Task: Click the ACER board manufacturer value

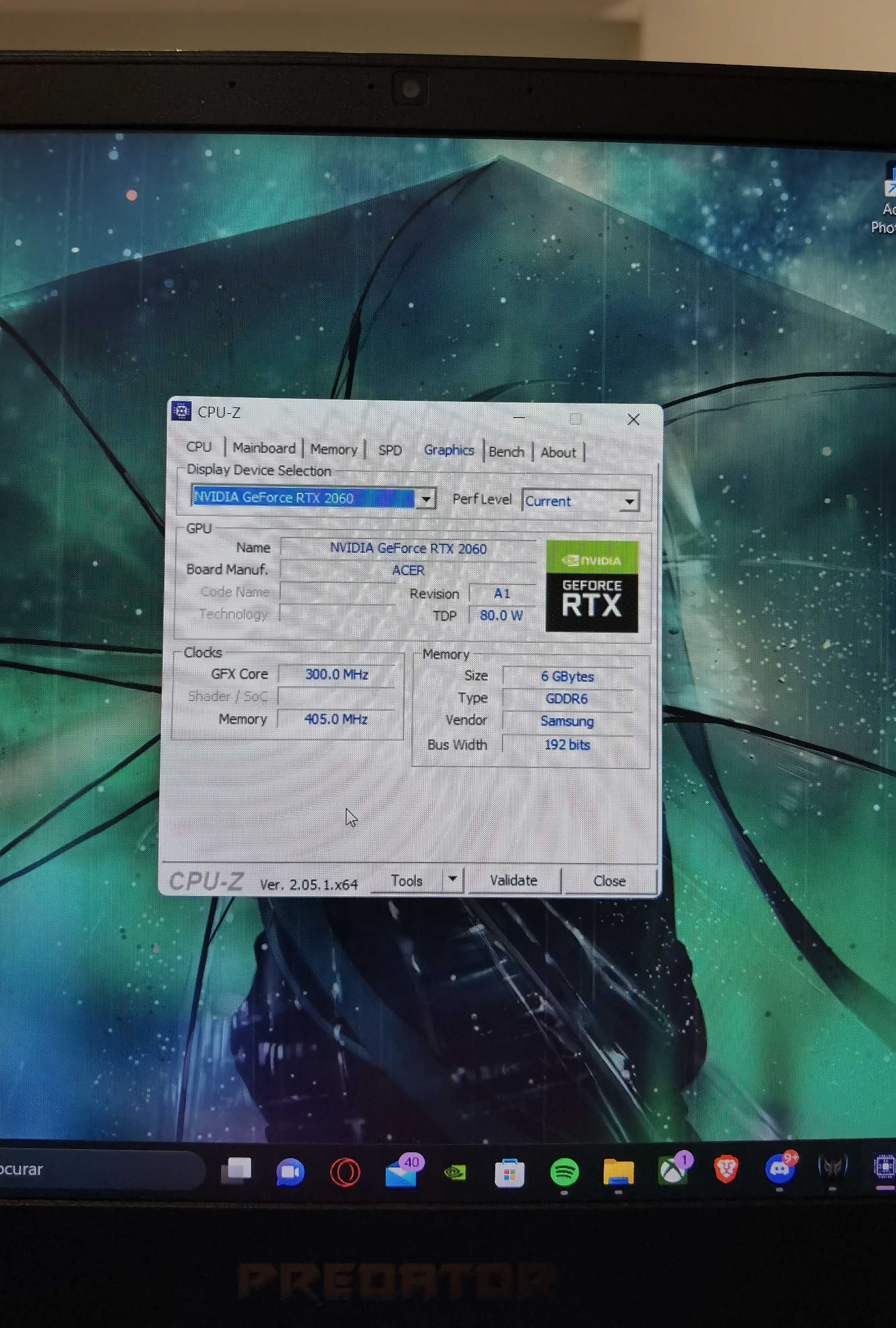Action: (x=408, y=570)
